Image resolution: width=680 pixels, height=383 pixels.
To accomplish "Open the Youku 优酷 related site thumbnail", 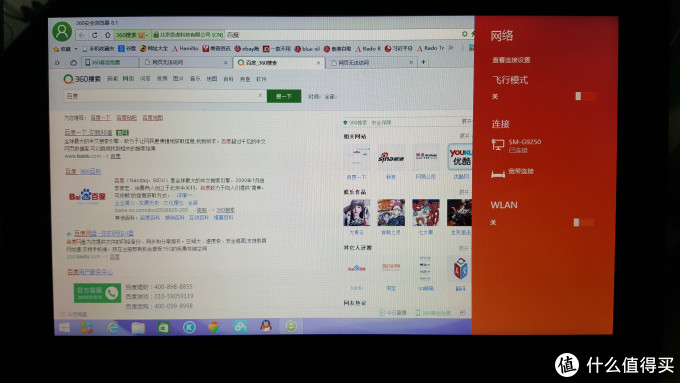I will [x=460, y=157].
